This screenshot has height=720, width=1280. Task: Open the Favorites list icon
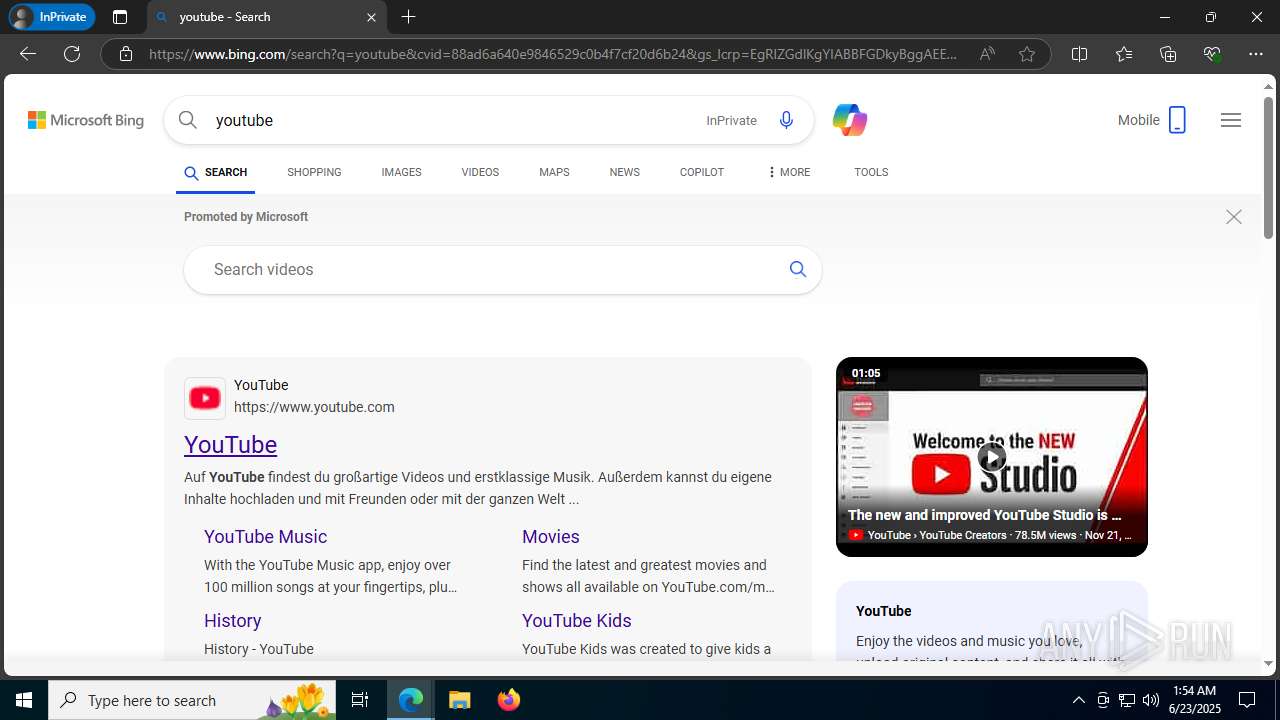point(1124,54)
